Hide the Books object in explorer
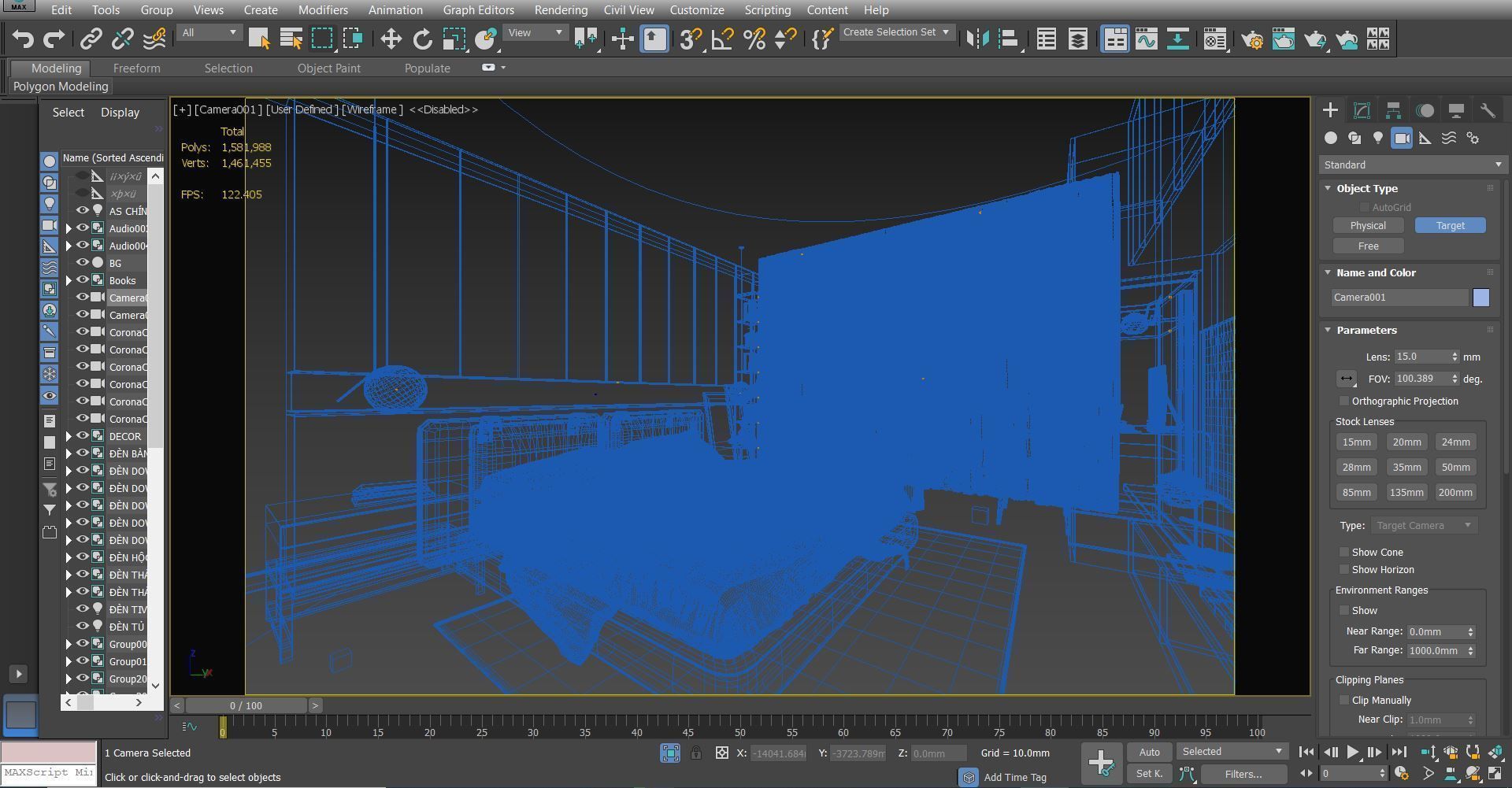Screen dimensions: 1512x788 [82, 280]
